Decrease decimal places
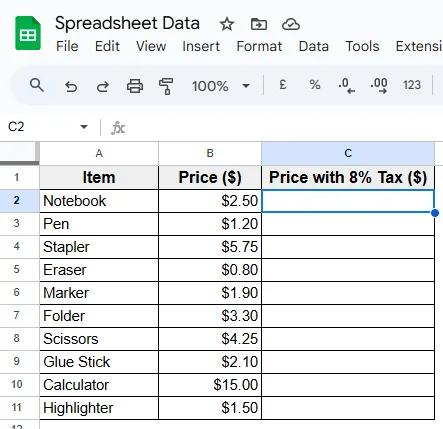The width and height of the screenshot is (443, 429). click(347, 86)
